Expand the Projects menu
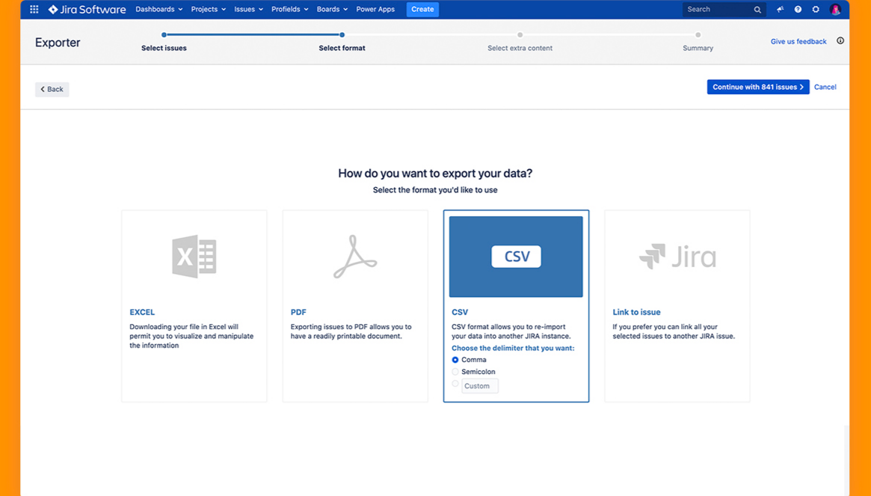This screenshot has width=871, height=496. pos(208,9)
